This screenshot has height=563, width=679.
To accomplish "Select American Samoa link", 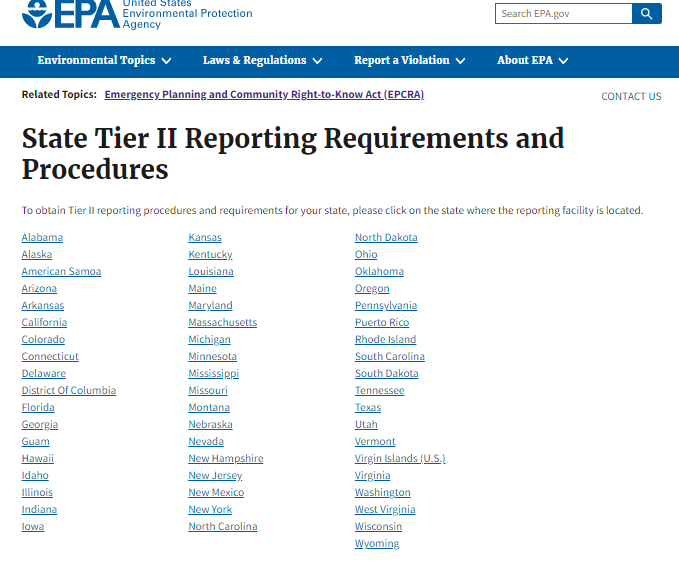I will (61, 271).
